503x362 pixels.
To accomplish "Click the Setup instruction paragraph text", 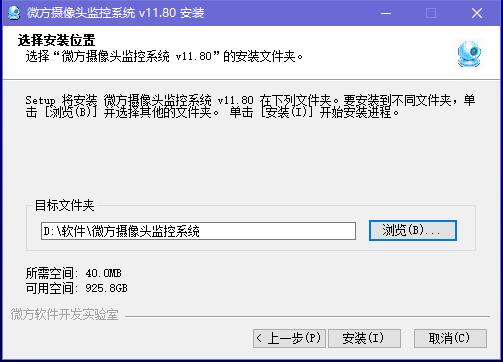I will [x=250, y=106].
